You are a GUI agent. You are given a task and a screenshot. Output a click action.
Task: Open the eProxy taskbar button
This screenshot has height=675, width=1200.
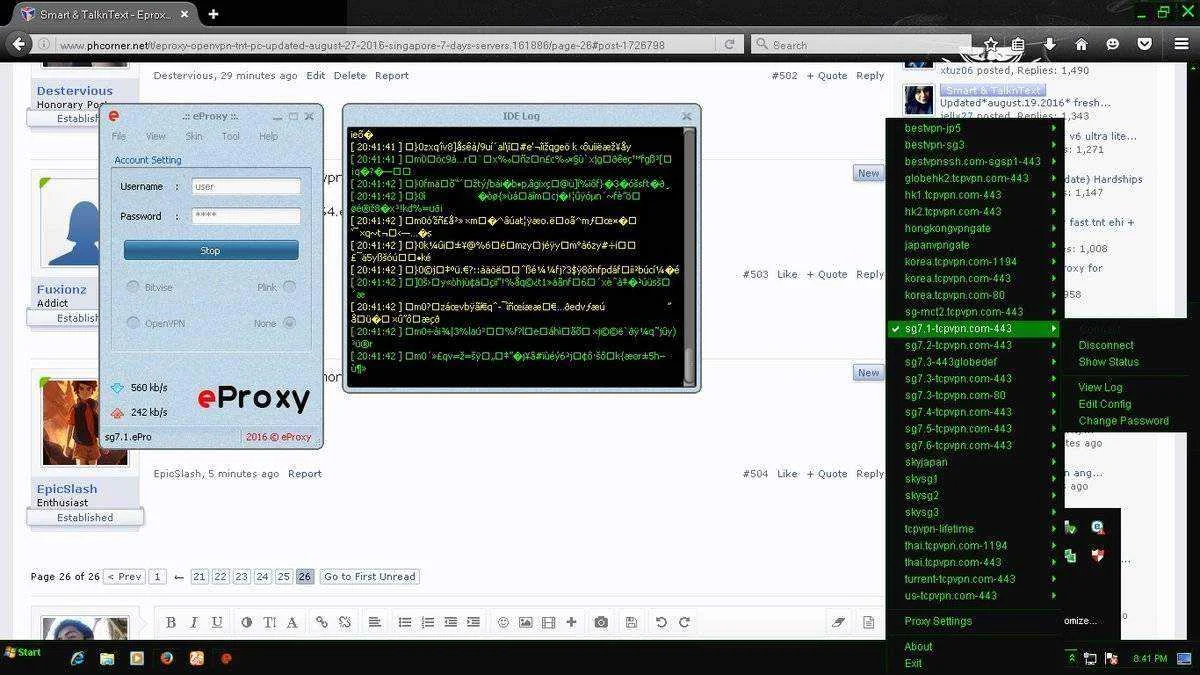tap(227, 658)
